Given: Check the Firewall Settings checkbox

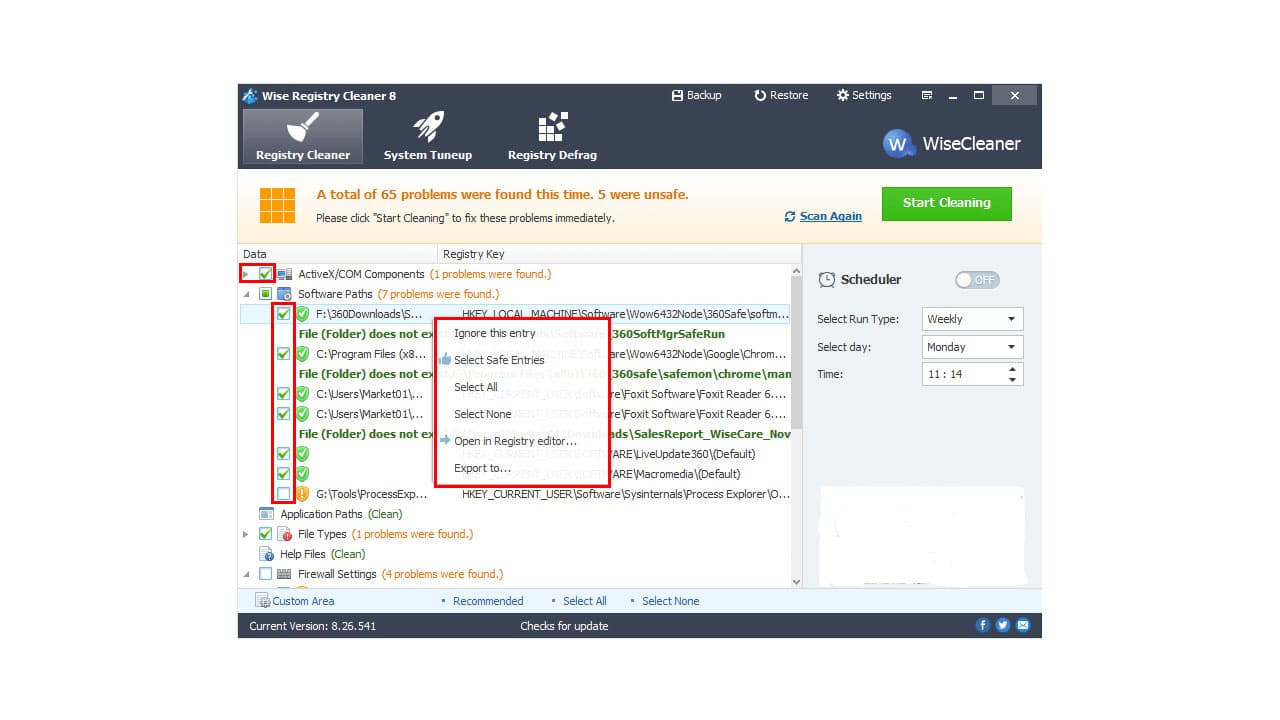Looking at the screenshot, I should (266, 573).
